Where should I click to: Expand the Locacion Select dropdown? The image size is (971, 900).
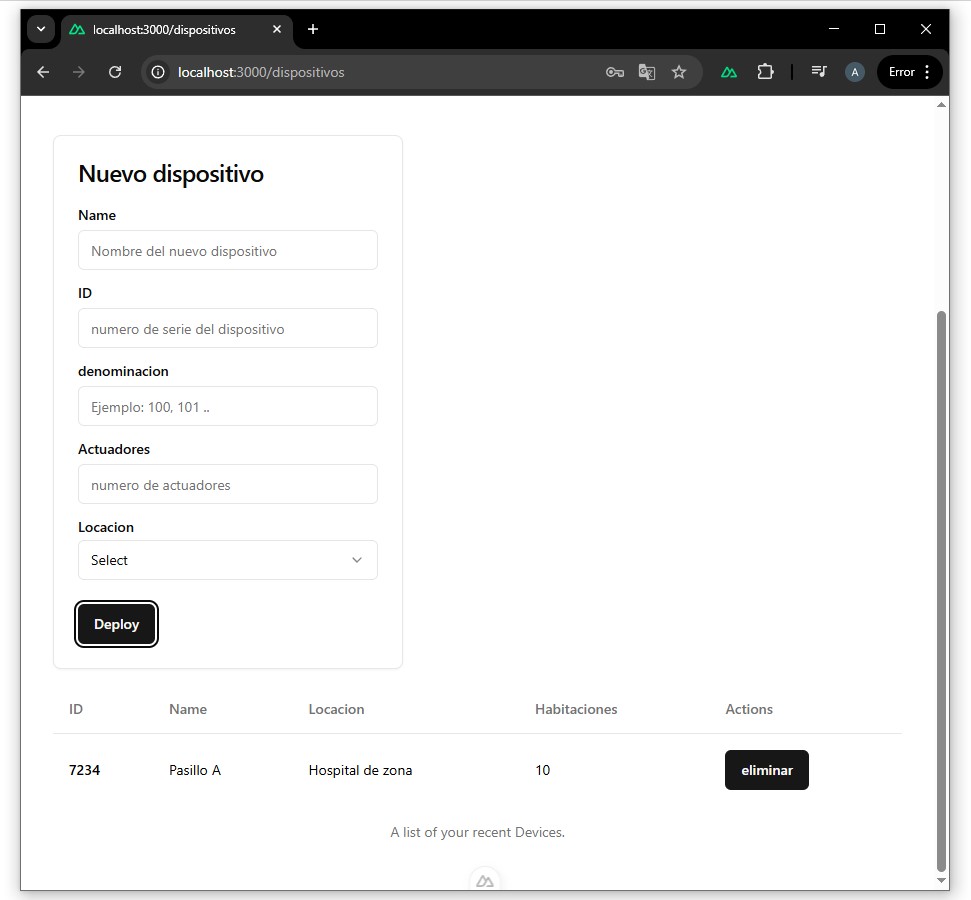(228, 560)
